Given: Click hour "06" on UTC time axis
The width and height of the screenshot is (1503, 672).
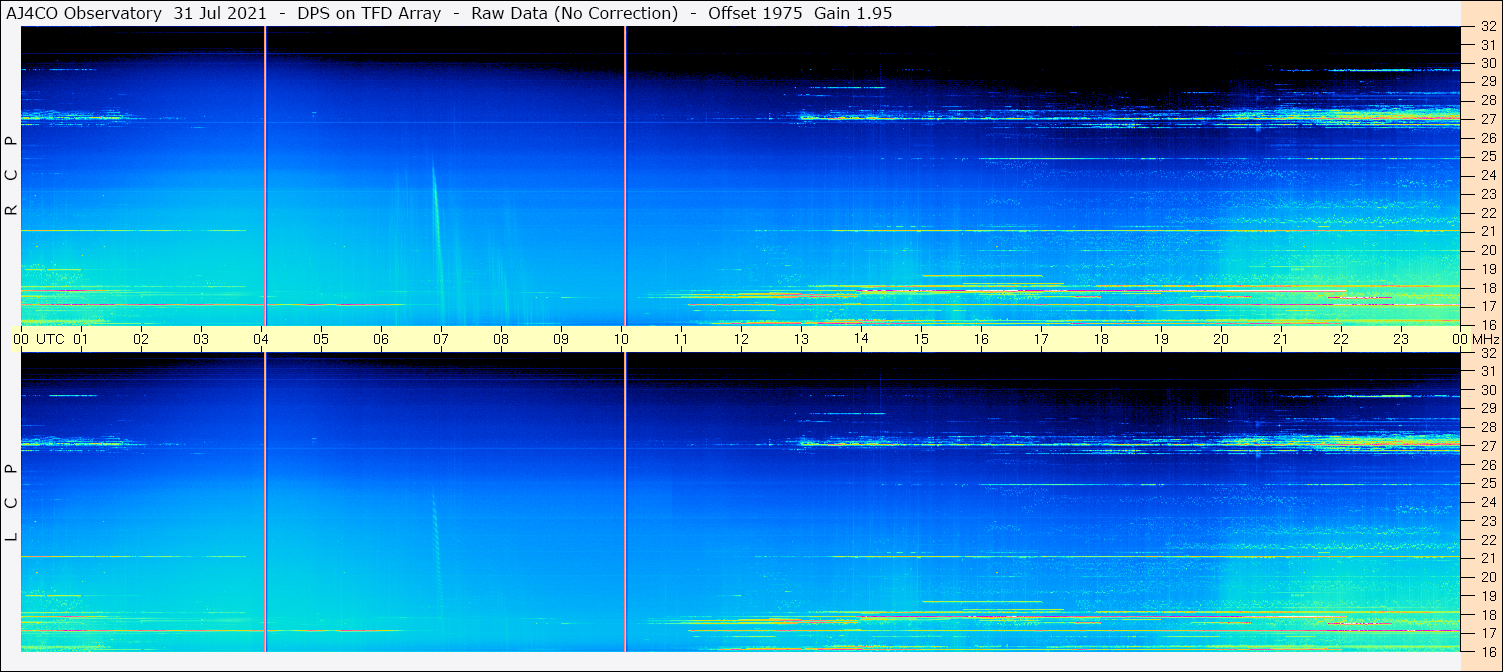Looking at the screenshot, I should tap(381, 339).
